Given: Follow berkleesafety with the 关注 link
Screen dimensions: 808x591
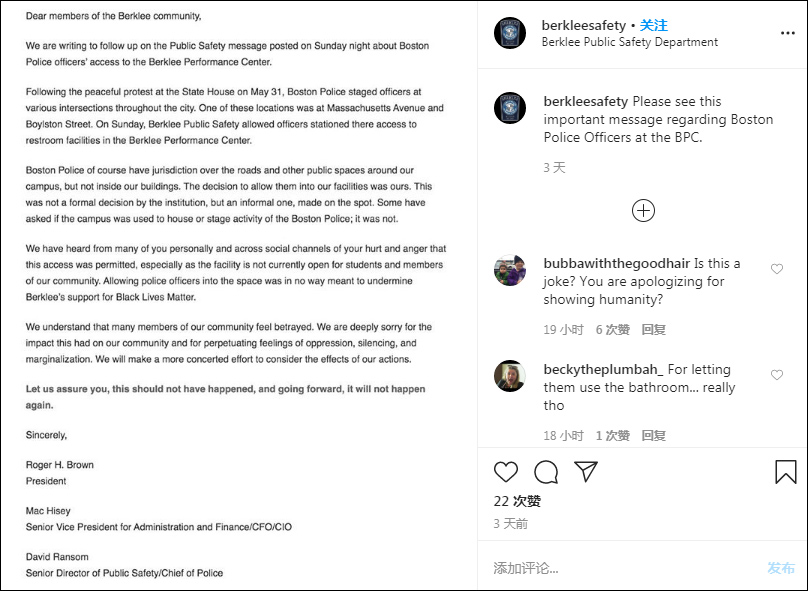Looking at the screenshot, I should [x=654, y=25].
